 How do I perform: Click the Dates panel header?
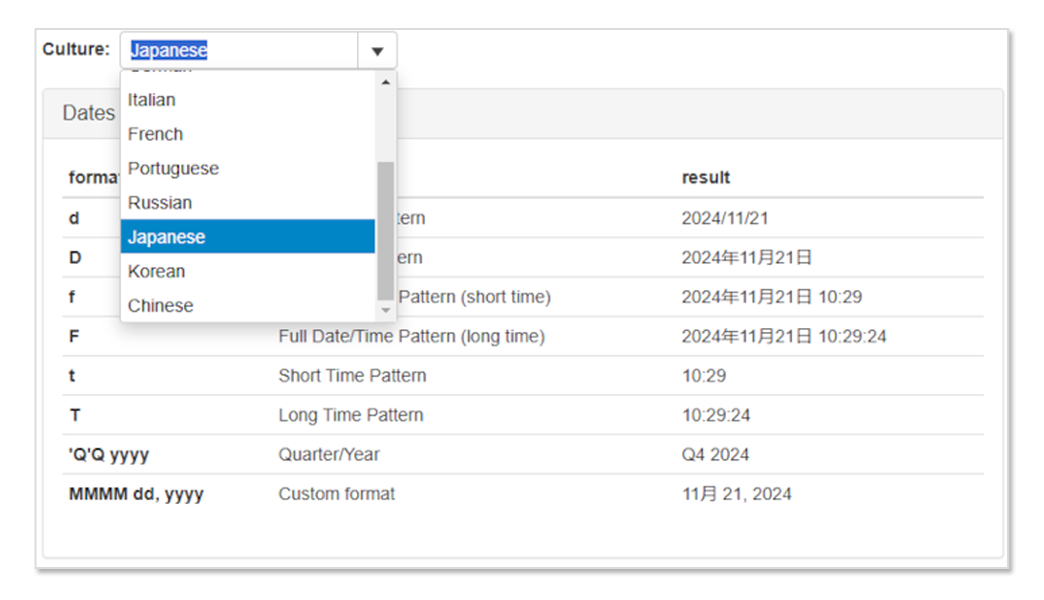pyautogui.click(x=89, y=113)
